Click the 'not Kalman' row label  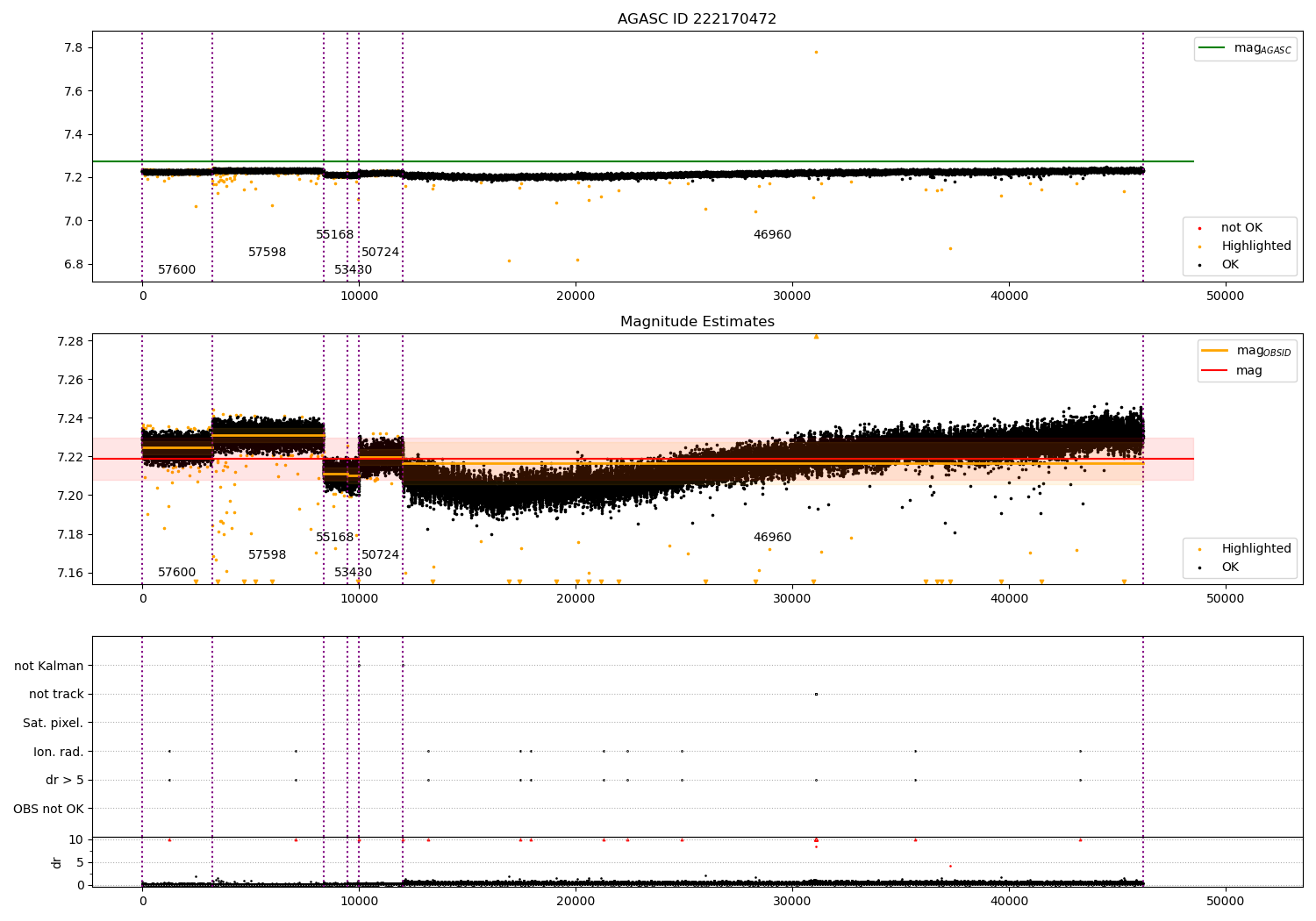pos(49,667)
